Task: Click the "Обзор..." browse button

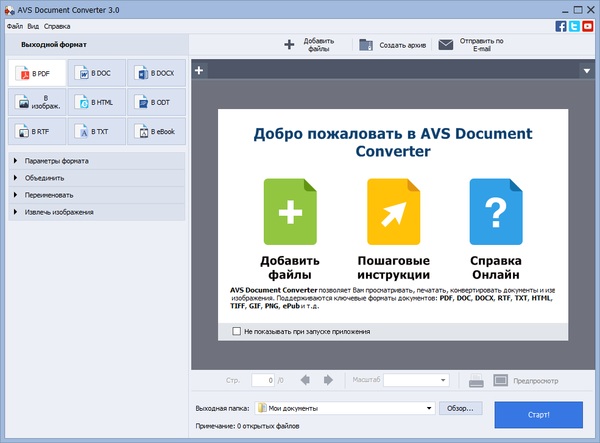Action: tap(460, 408)
